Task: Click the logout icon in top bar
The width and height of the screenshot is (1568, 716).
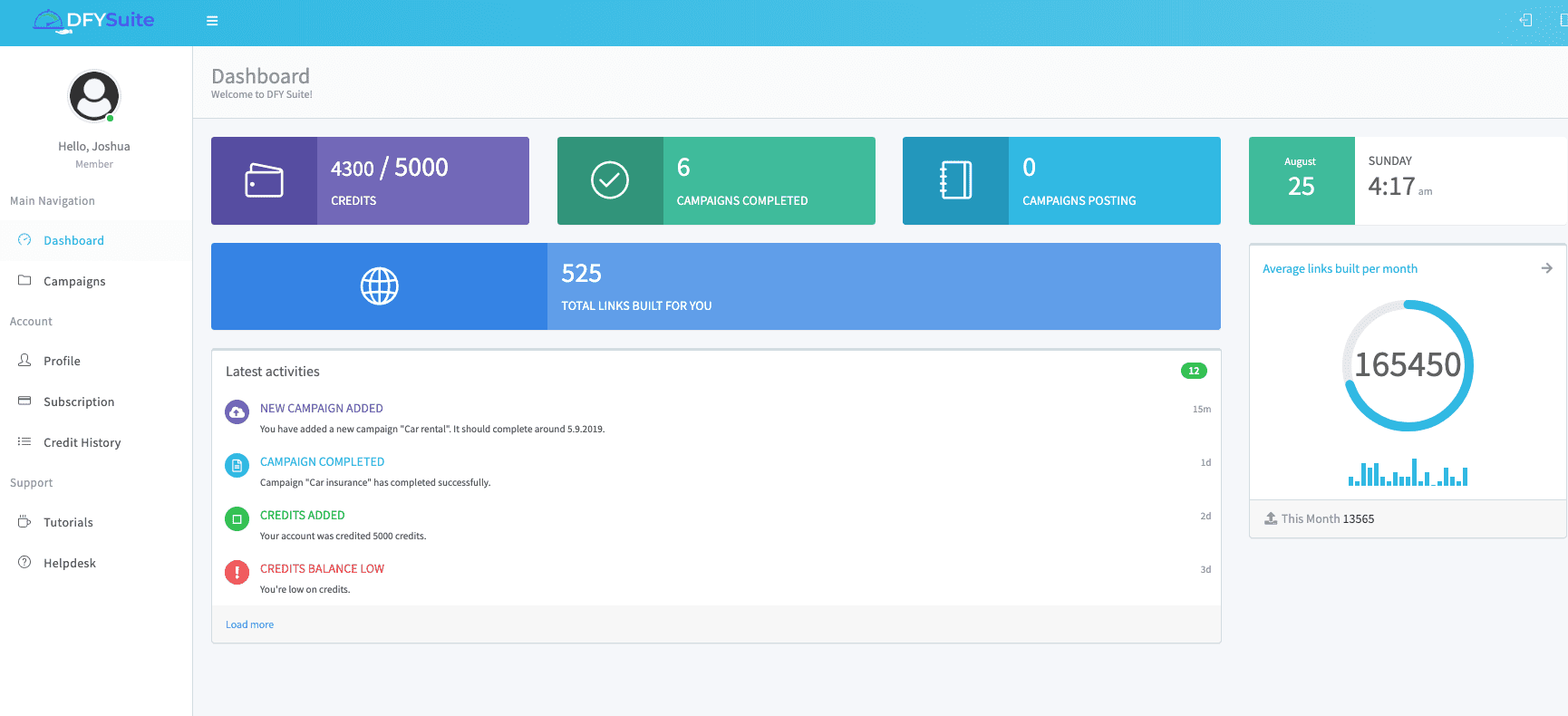Action: tap(1525, 20)
